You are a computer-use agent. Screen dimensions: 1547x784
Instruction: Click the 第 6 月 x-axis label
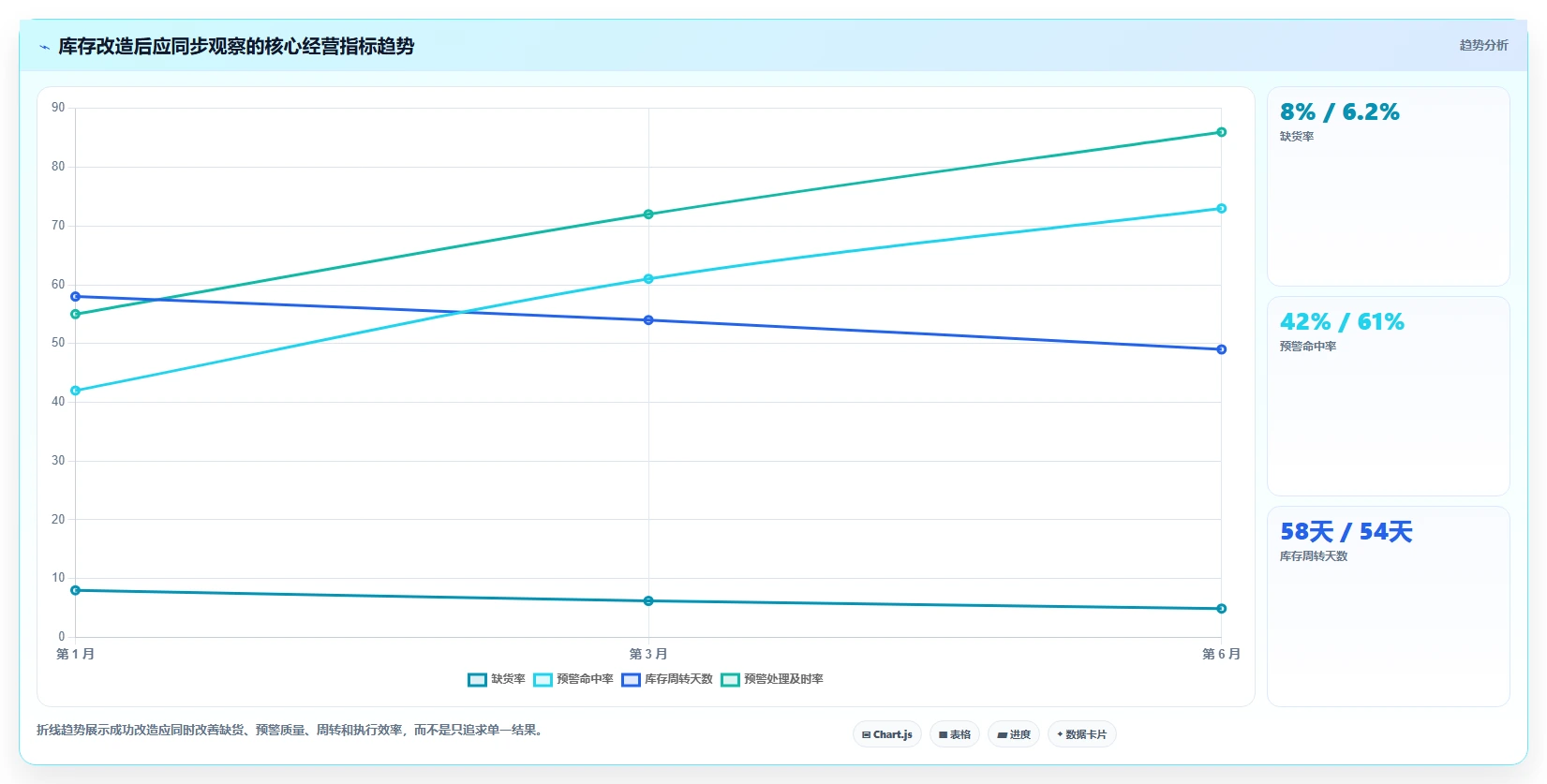tap(1221, 654)
